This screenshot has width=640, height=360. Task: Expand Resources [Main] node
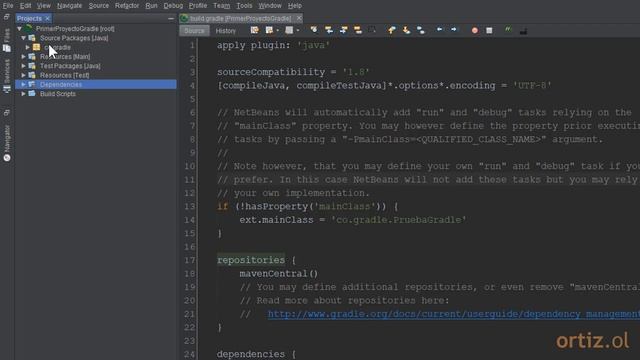23,56
